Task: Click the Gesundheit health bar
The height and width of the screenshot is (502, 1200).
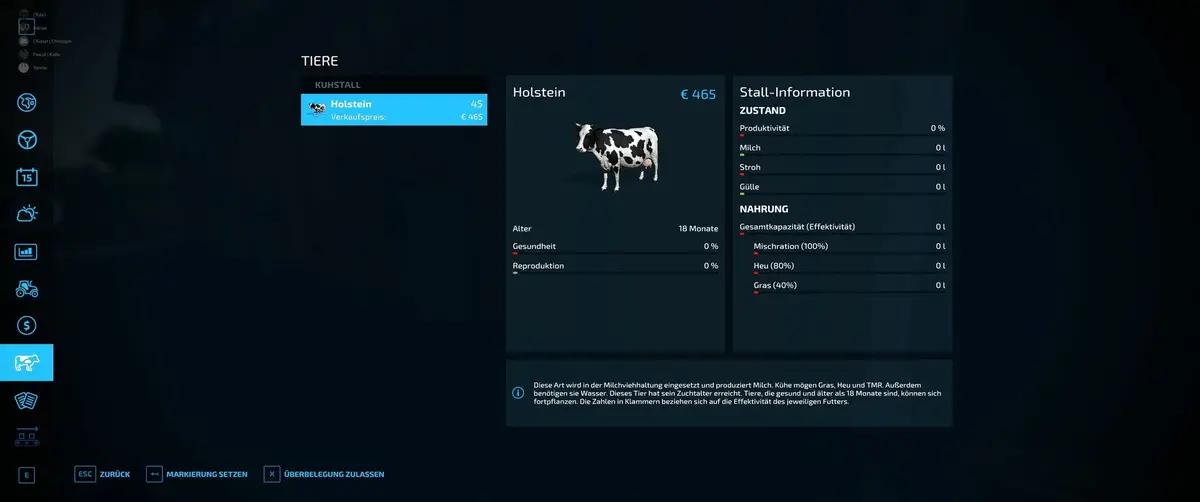Action: point(615,253)
